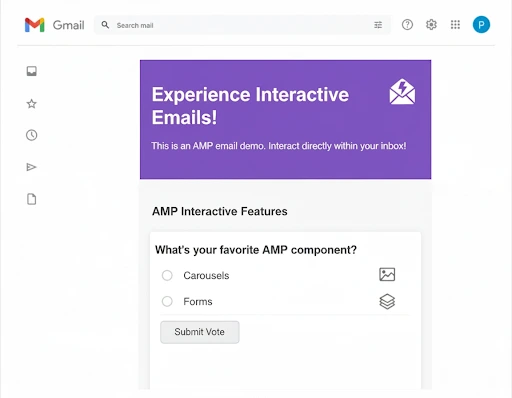The width and height of the screenshot is (512, 398).
Task: Open Sent mail in sidebar
Action: pos(31,167)
